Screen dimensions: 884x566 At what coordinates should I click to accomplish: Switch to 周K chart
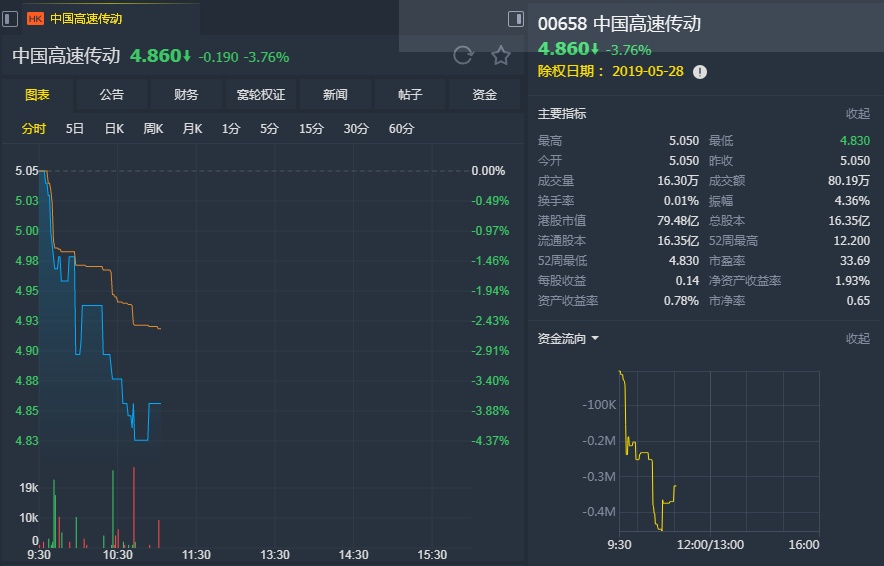pos(153,129)
